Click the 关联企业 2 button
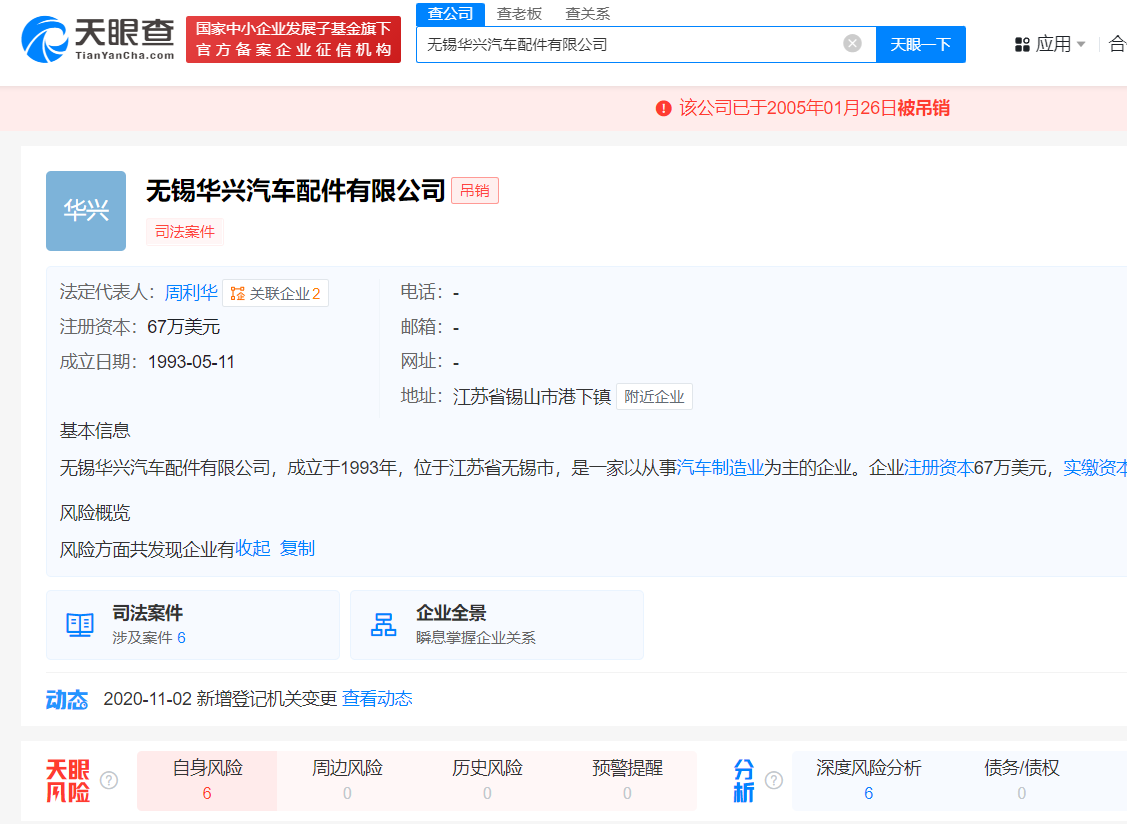Image resolution: width=1127 pixels, height=824 pixels. click(275, 293)
